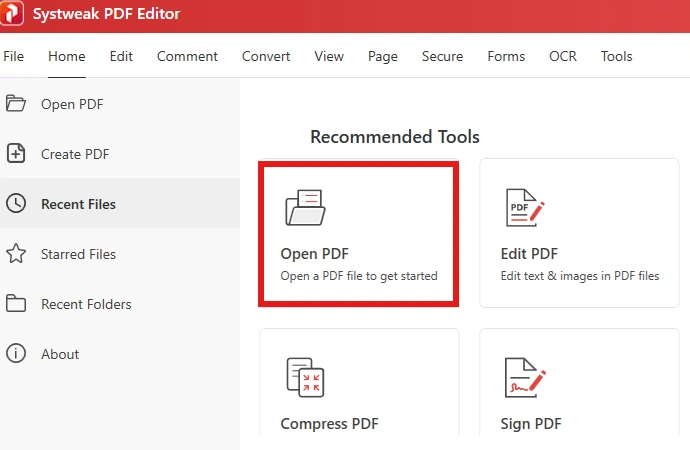Click the Systweak PDF Editor logo icon
The height and width of the screenshot is (450, 690).
click(x=12, y=13)
